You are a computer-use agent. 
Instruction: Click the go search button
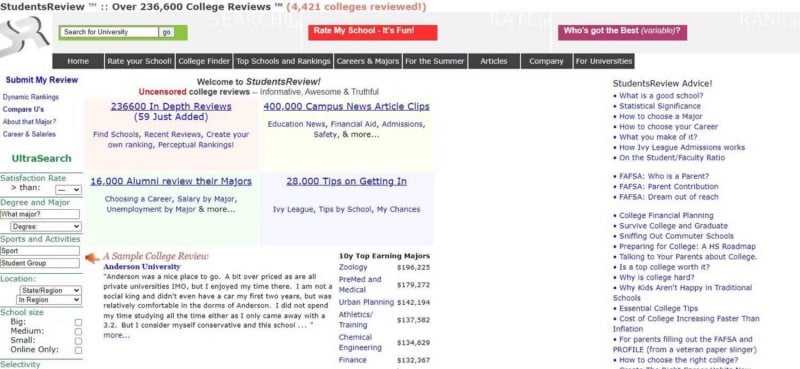pyautogui.click(x=166, y=32)
